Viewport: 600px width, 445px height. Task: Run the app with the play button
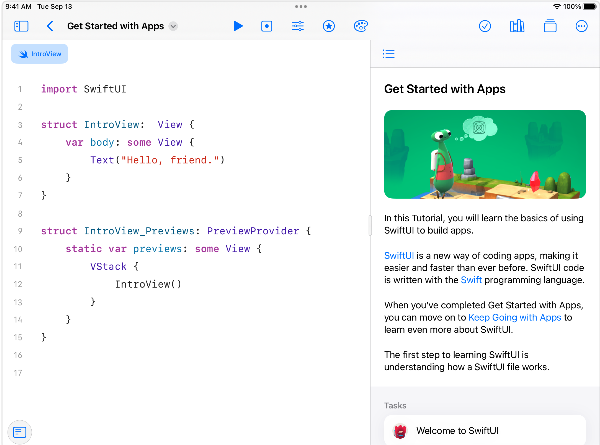tap(238, 26)
